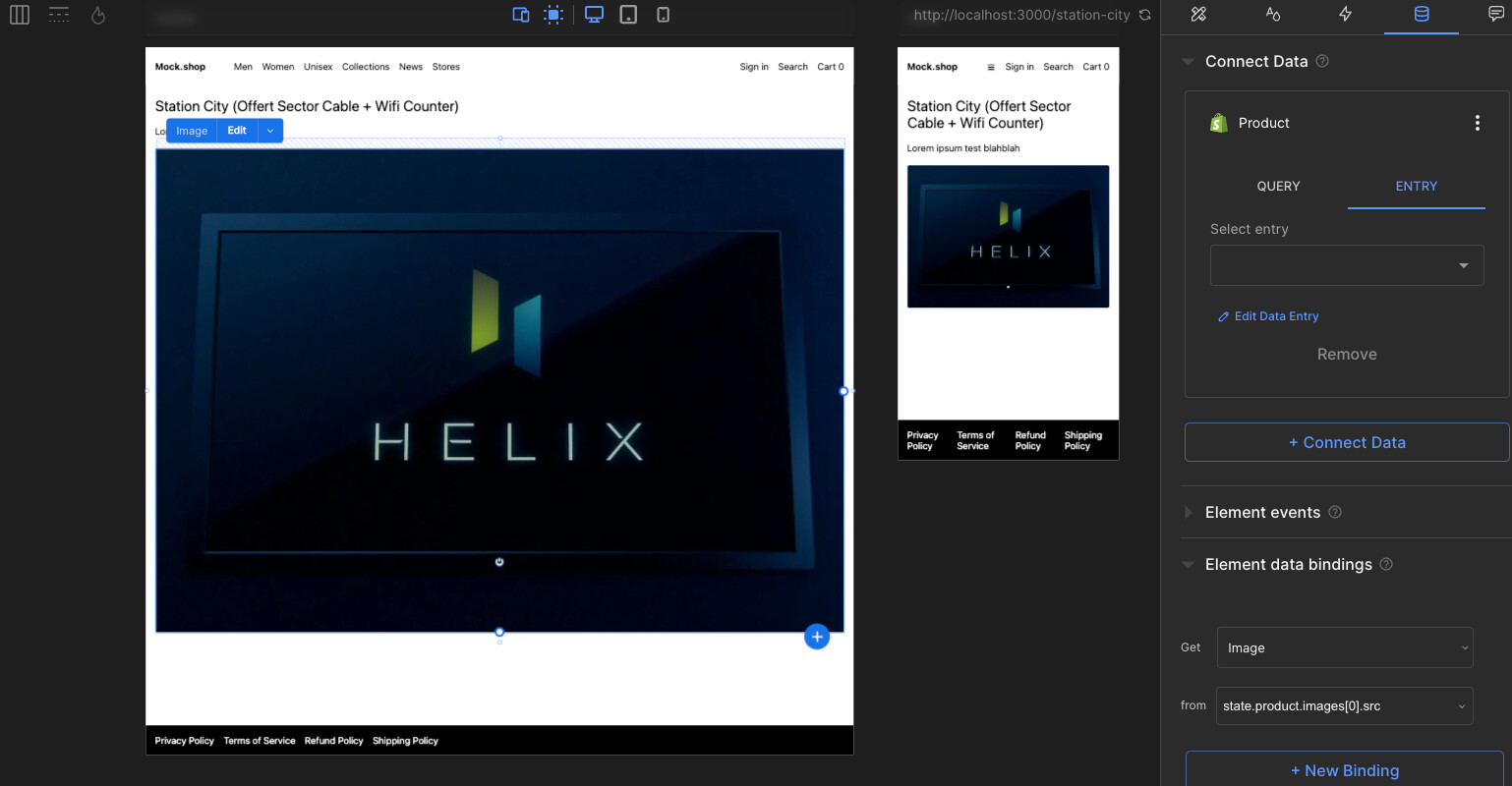Viewport: 1512px width, 786px height.
Task: Click the Edit button on image toolbar
Action: 237,131
